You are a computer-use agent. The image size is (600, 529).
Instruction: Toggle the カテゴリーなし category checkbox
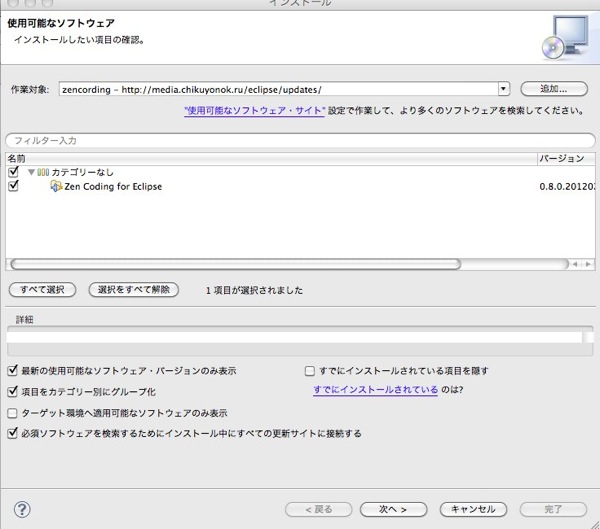pos(13,172)
